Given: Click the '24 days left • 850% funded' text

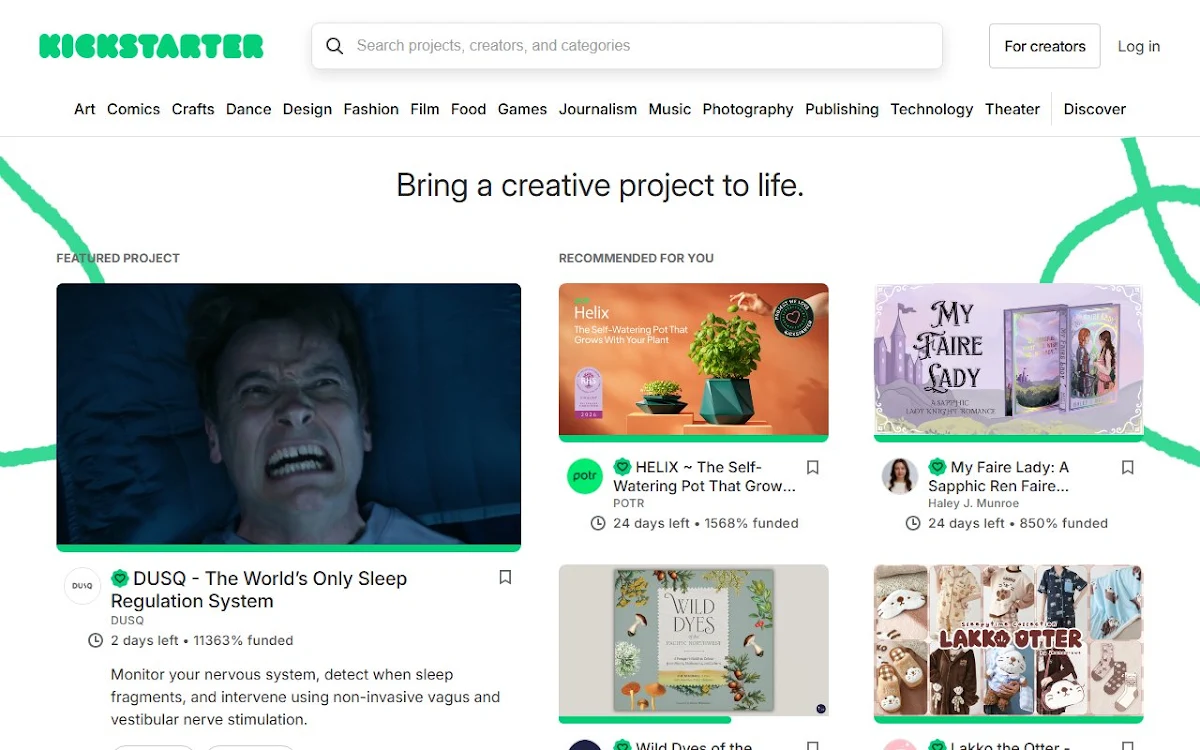Looking at the screenshot, I should pyautogui.click(x=1018, y=523).
